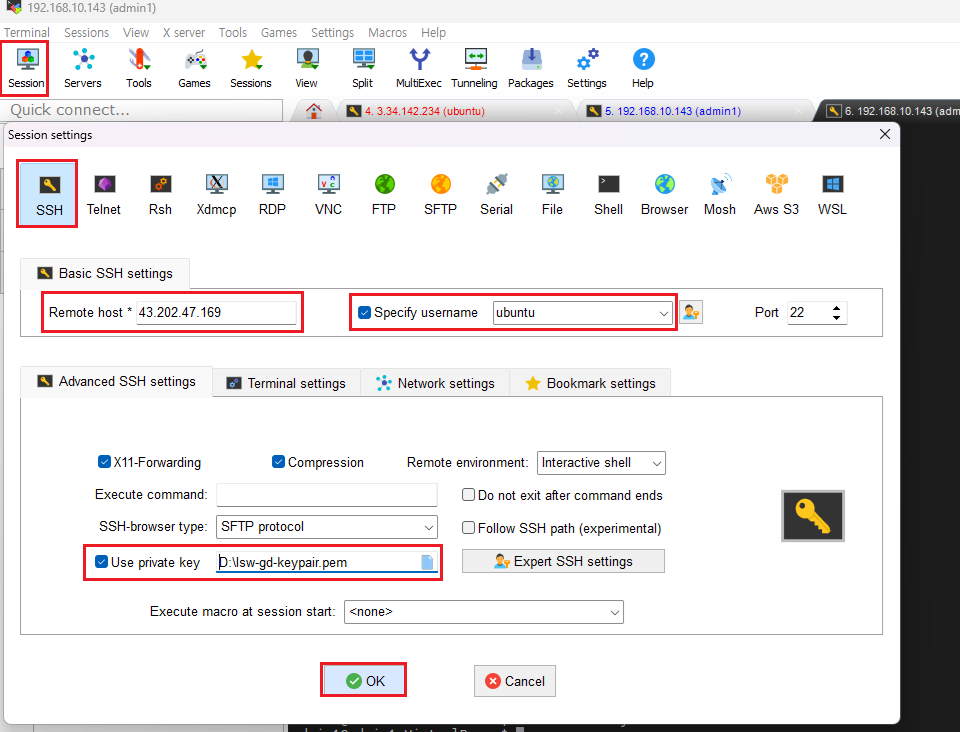960x732 pixels.
Task: Enable Follow SSH path (experimental)
Action: click(468, 528)
